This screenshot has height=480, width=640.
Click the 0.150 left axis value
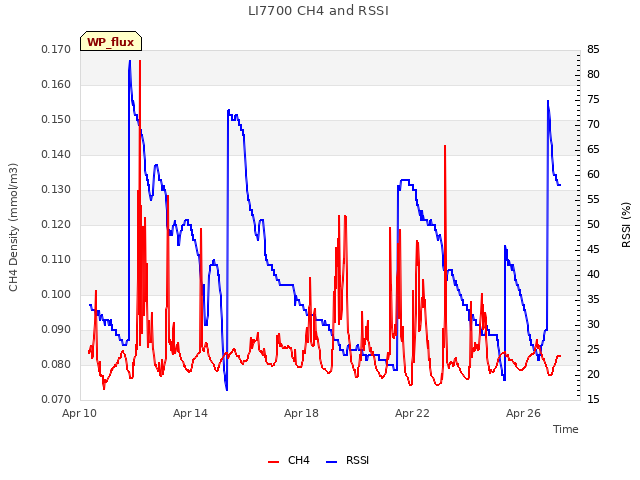pos(56,120)
